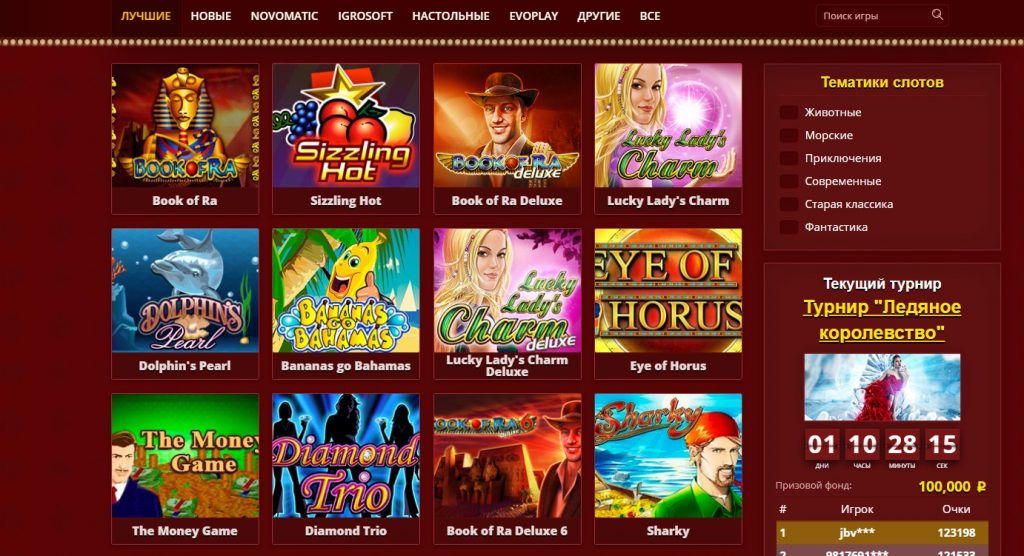The image size is (1024, 556).
Task: Select the Bananas go Bahamas game
Action: (345, 291)
